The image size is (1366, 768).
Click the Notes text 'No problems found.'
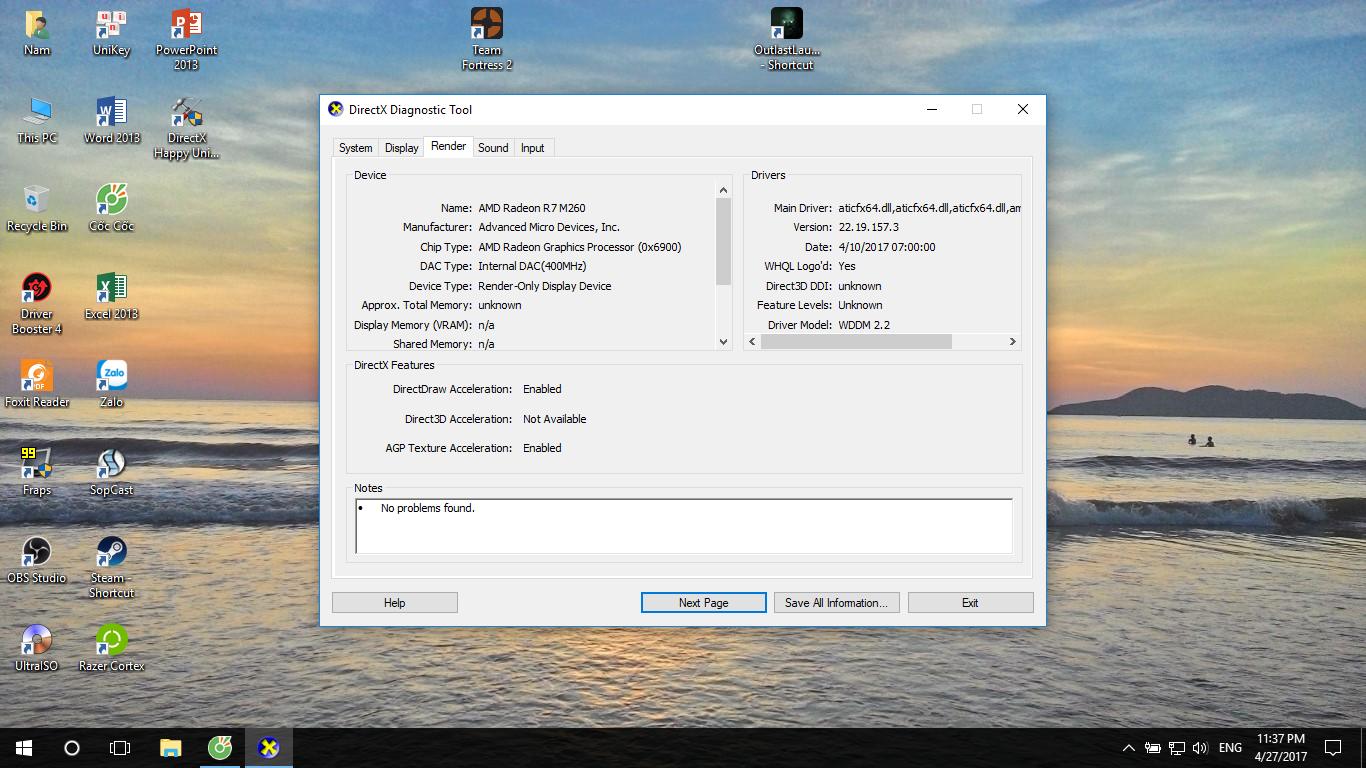click(x=428, y=508)
